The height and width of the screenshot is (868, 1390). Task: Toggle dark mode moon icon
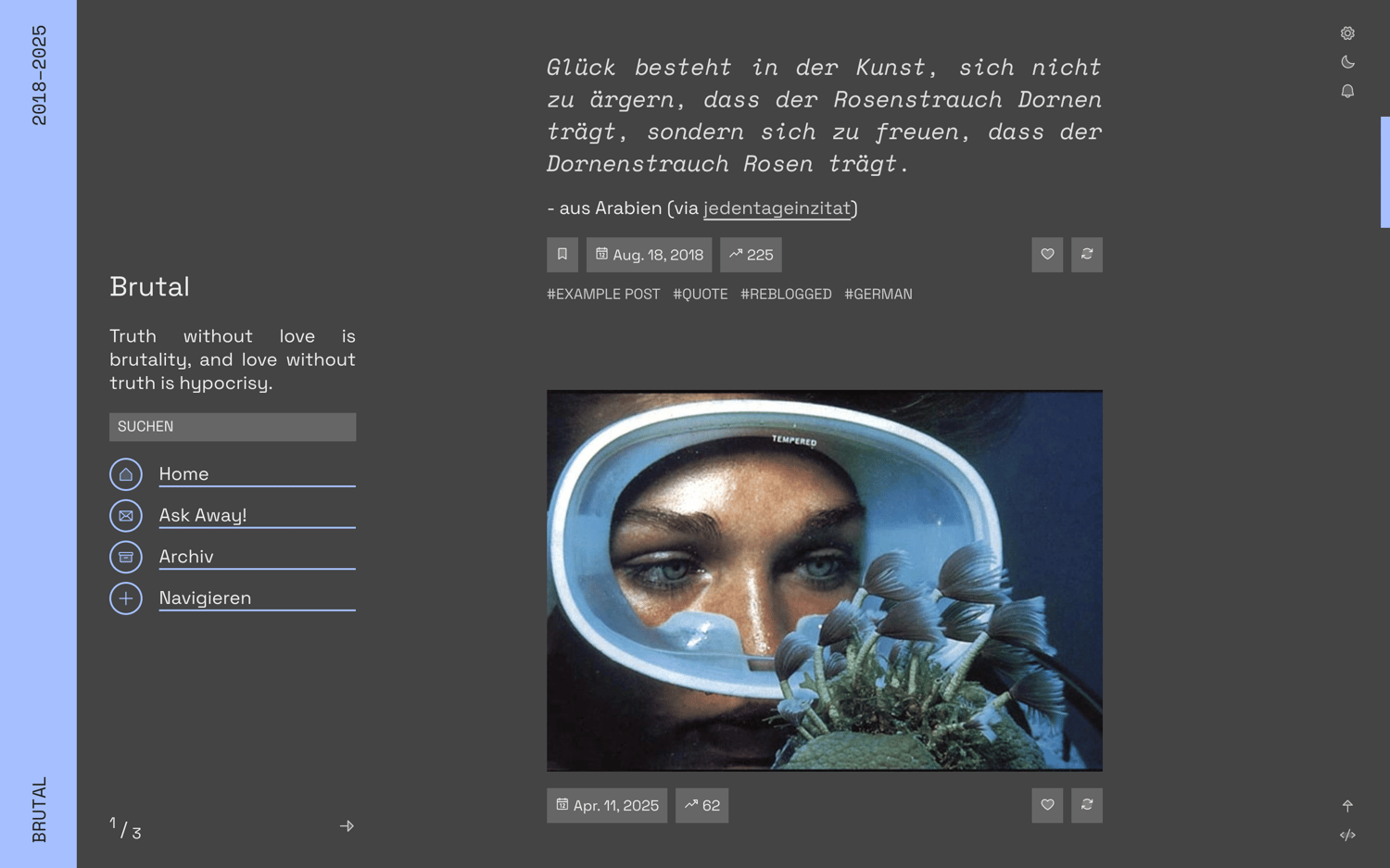1347,62
